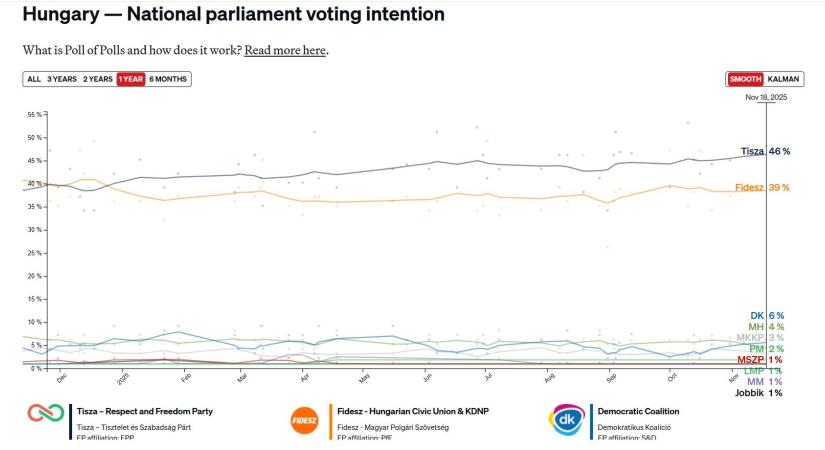Viewport: 825px width, 450px height.
Task: Set time range to 2 YEARS
Action: point(98,79)
